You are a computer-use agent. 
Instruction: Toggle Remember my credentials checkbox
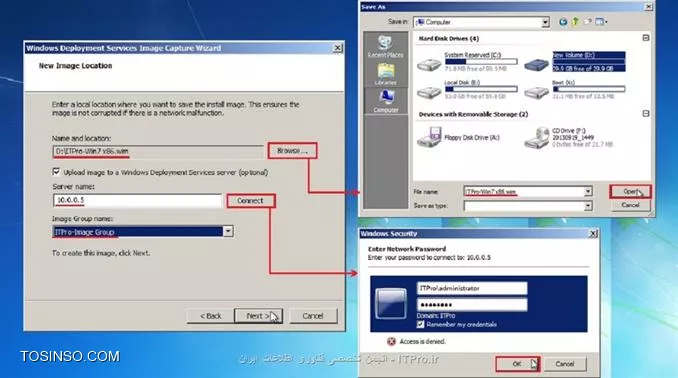click(420, 324)
